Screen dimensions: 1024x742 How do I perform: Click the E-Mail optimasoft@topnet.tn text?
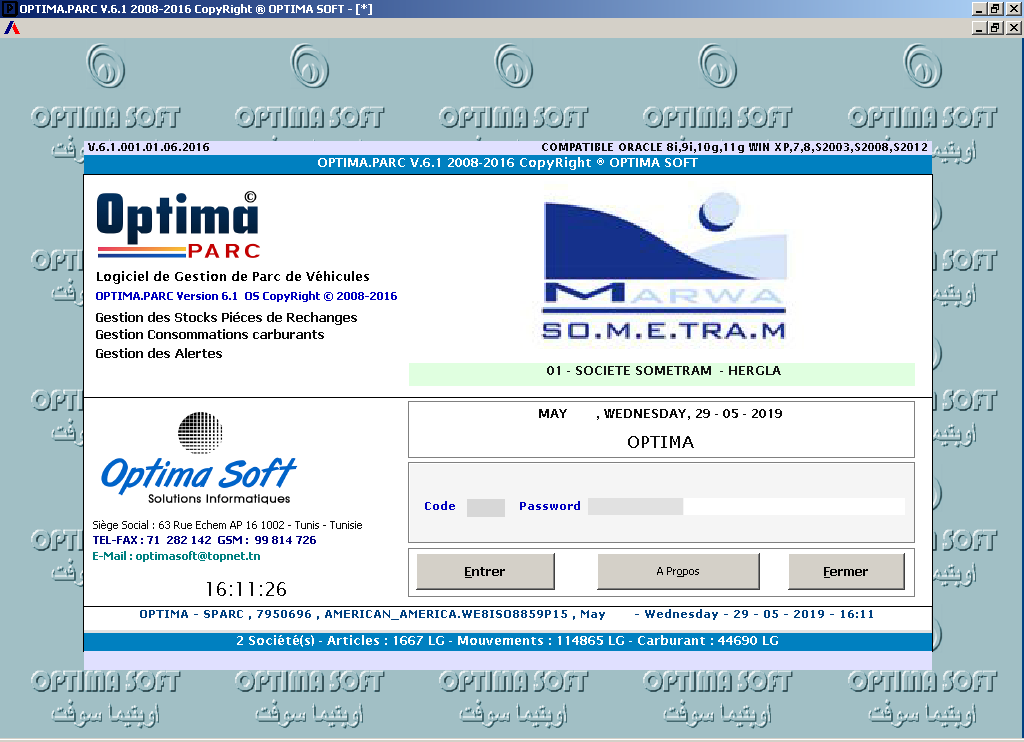[x=176, y=556]
